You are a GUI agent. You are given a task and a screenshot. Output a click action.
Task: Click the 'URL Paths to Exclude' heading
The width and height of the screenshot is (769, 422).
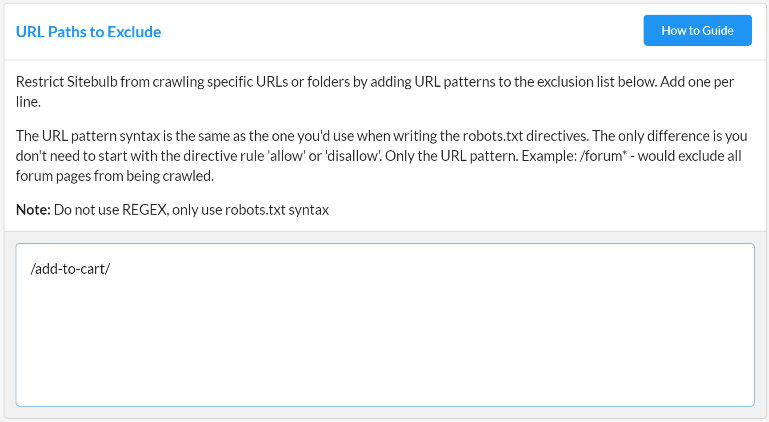(x=88, y=32)
